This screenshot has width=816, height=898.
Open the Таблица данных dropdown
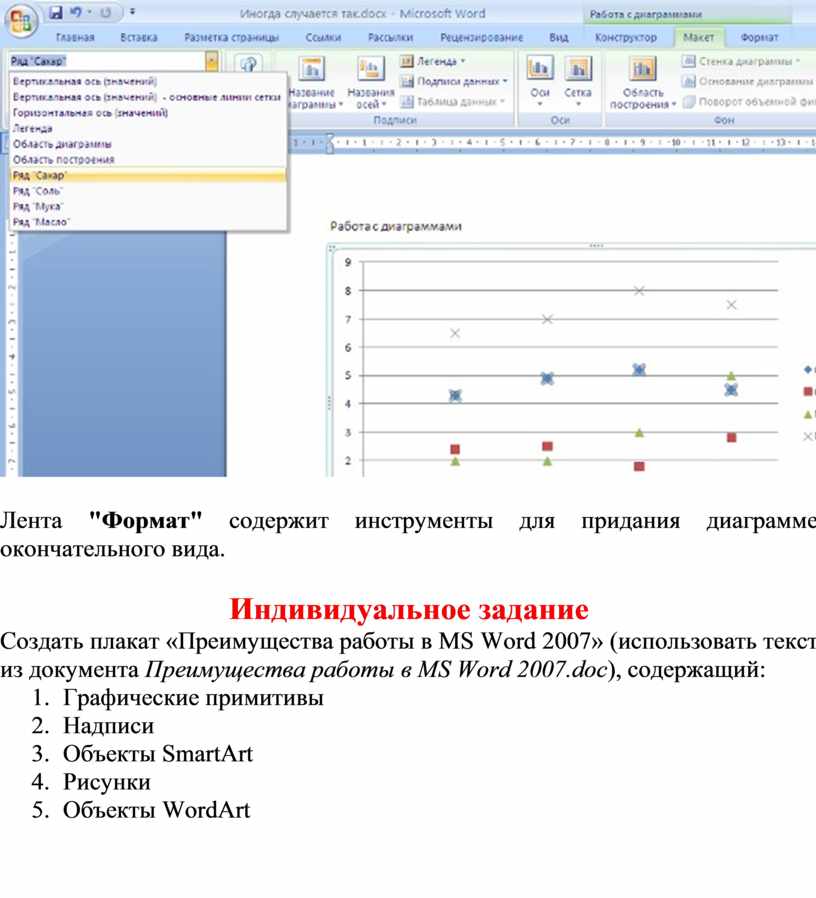(452, 101)
